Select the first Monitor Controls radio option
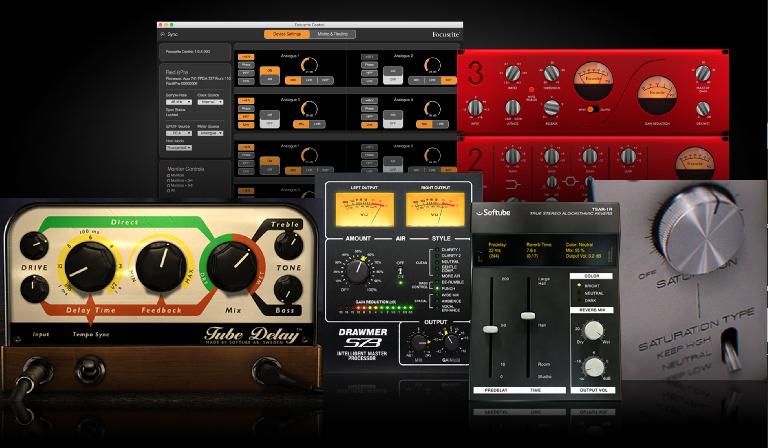 click(169, 175)
